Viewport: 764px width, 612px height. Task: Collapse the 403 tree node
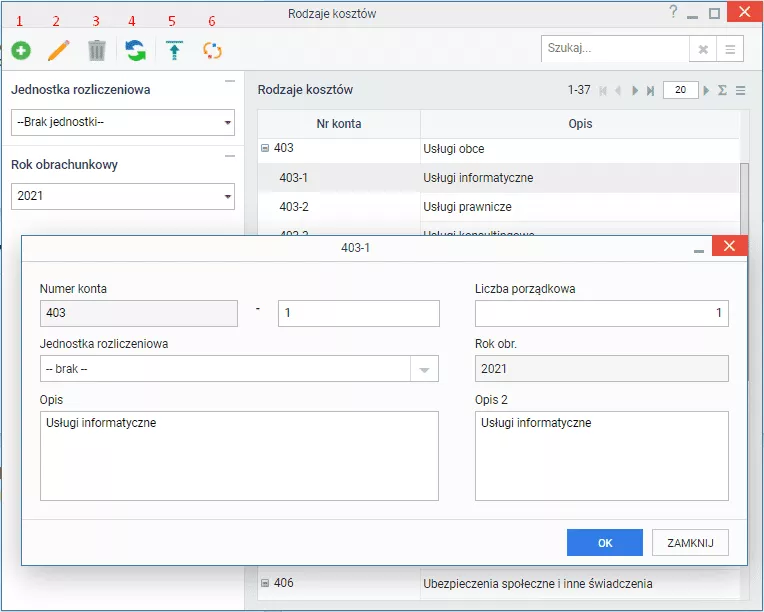click(265, 148)
